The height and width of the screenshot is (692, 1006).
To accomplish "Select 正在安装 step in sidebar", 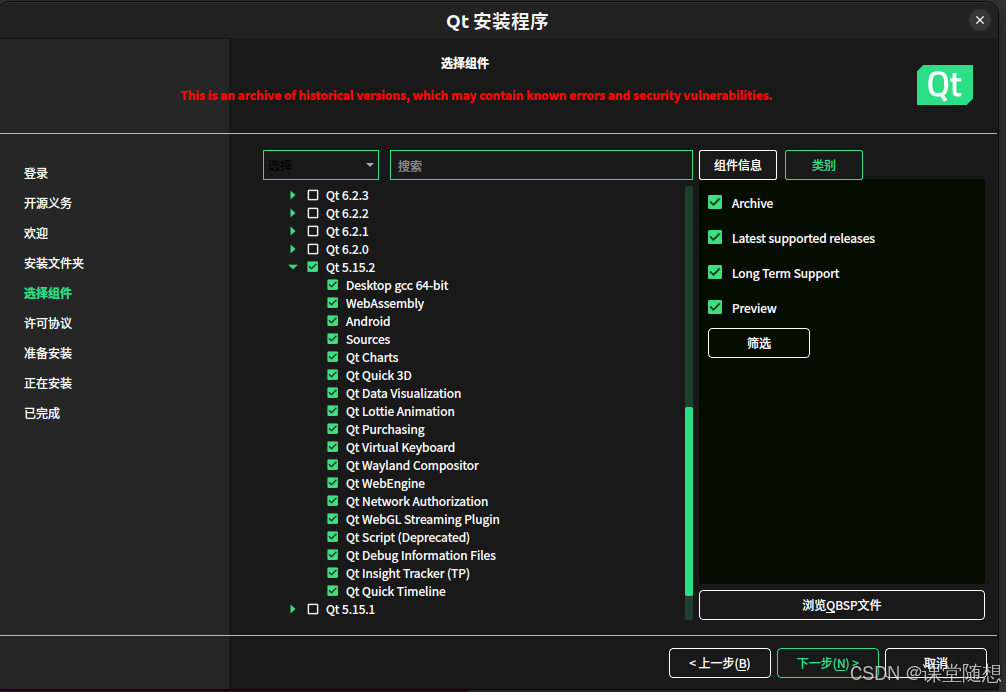I will pos(48,384).
